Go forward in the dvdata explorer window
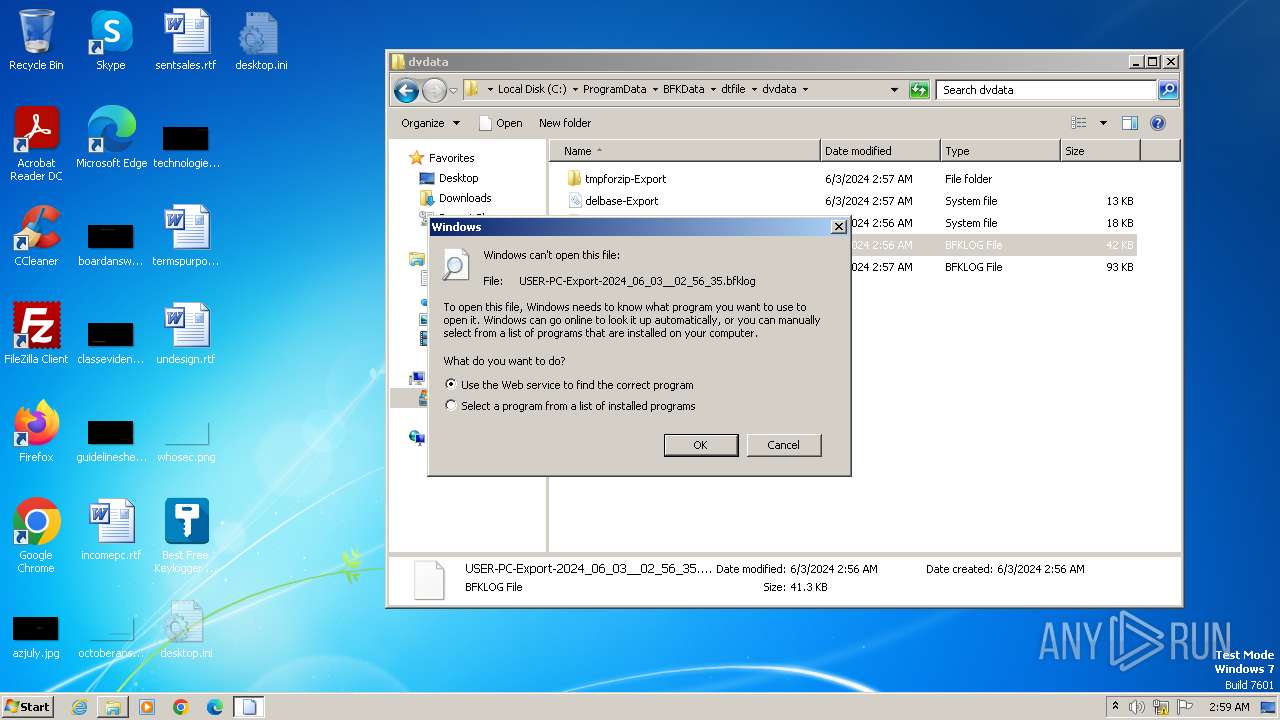This screenshot has width=1280, height=720. 434,90
